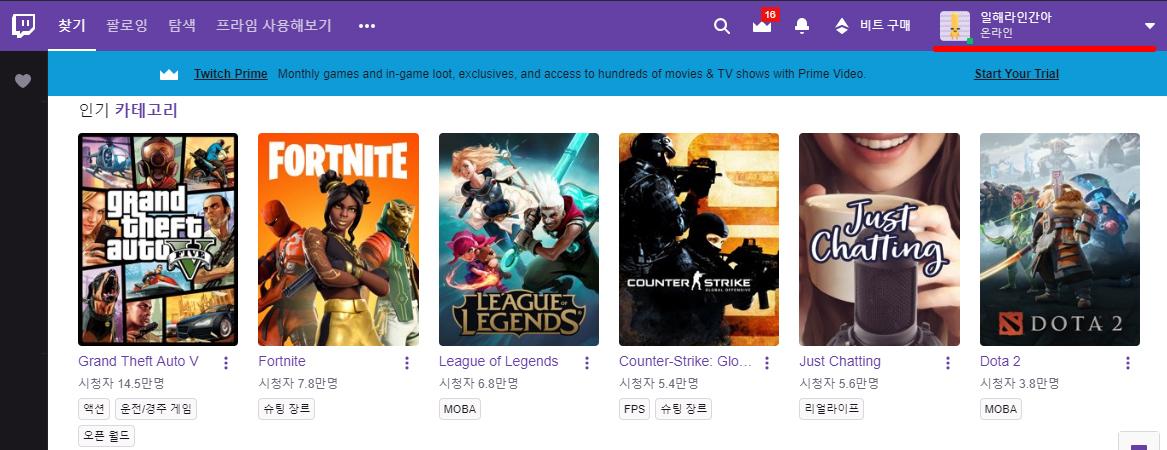
Task: Click the user avatar picture
Action: point(955,26)
